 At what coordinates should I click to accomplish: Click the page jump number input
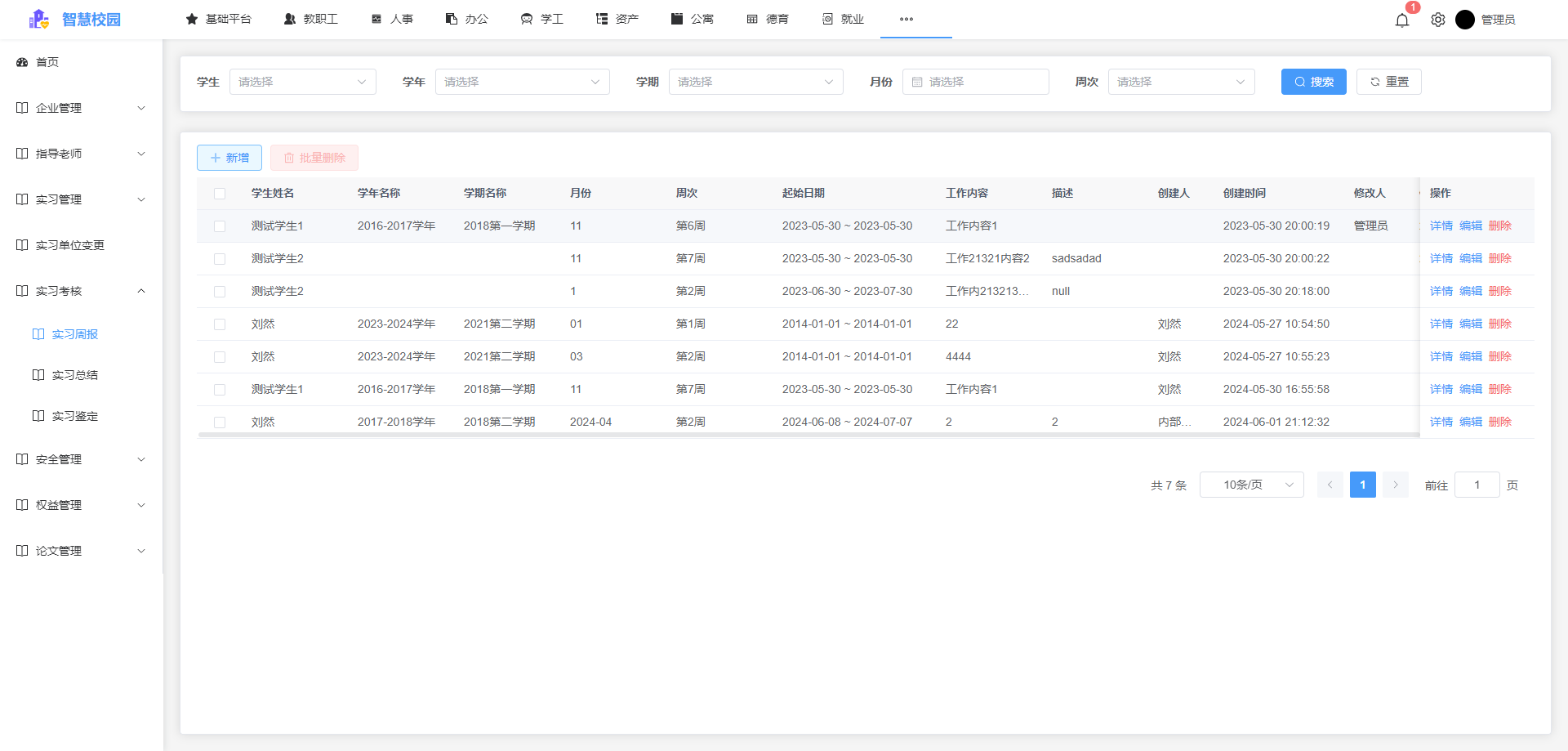point(1477,485)
